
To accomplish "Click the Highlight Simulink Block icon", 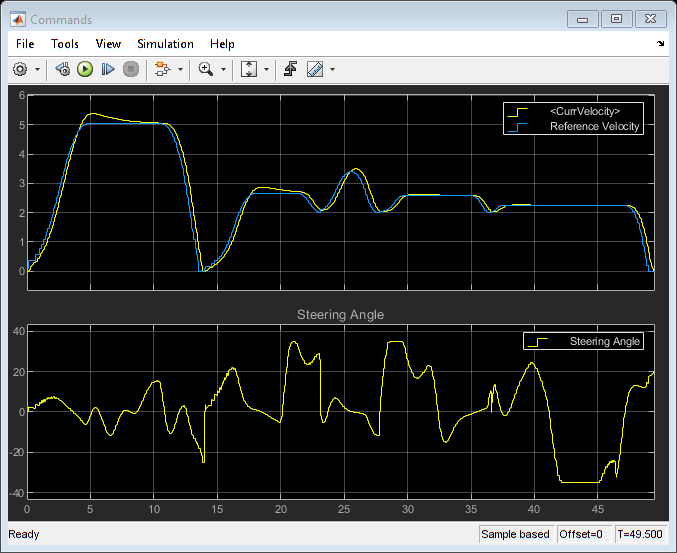I will coord(161,69).
